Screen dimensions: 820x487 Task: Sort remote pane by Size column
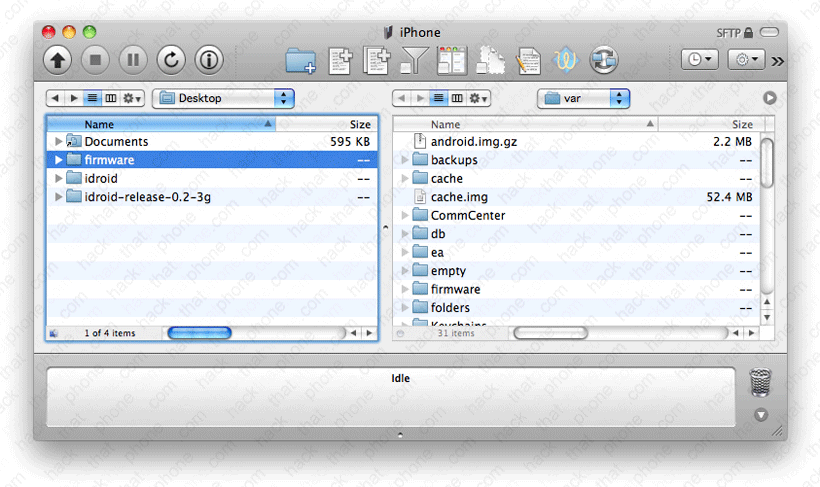click(x=742, y=124)
